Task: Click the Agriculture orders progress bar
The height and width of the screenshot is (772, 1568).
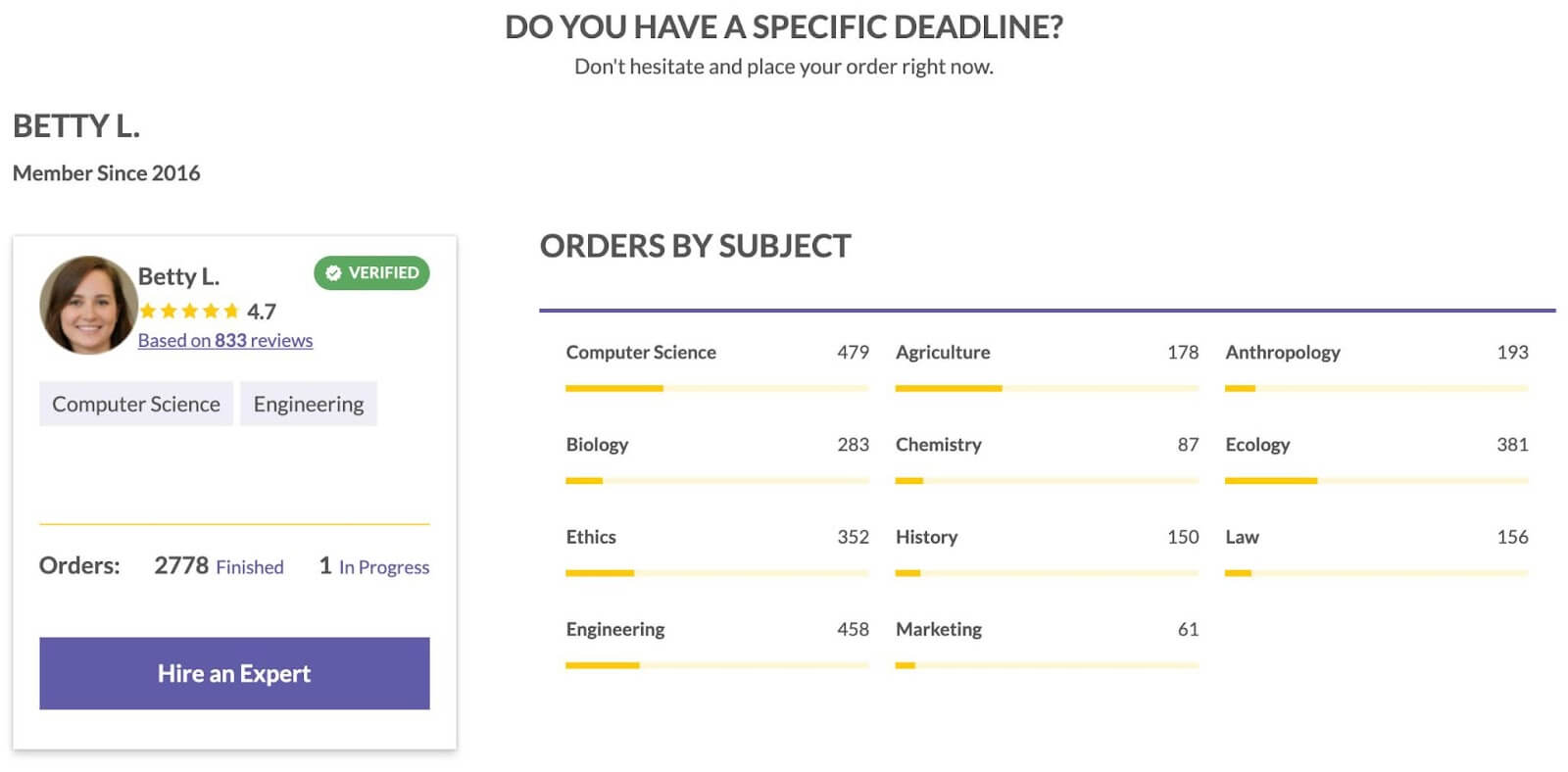Action: click(x=1047, y=389)
